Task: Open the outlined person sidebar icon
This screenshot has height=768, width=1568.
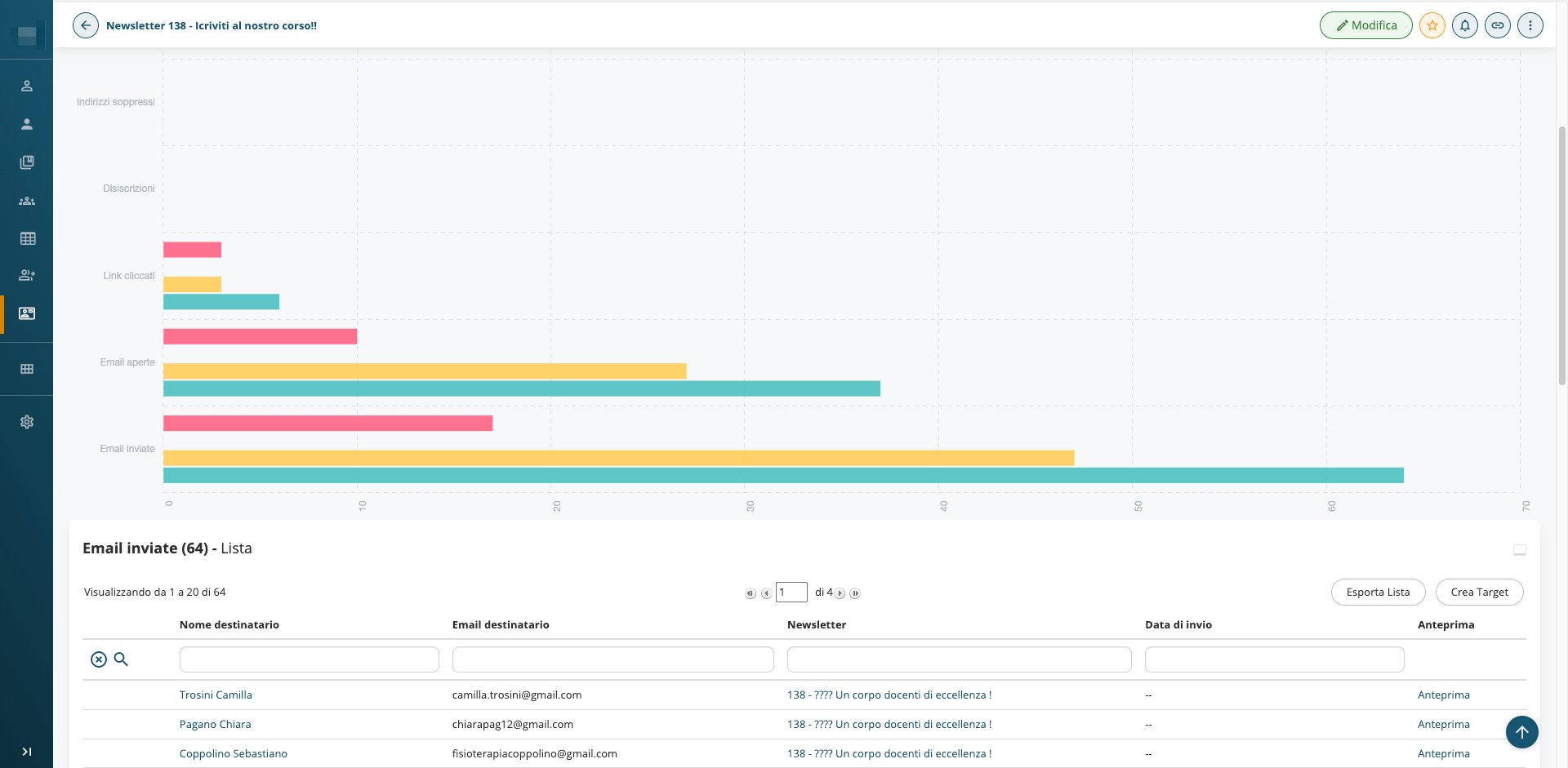Action: tap(27, 86)
